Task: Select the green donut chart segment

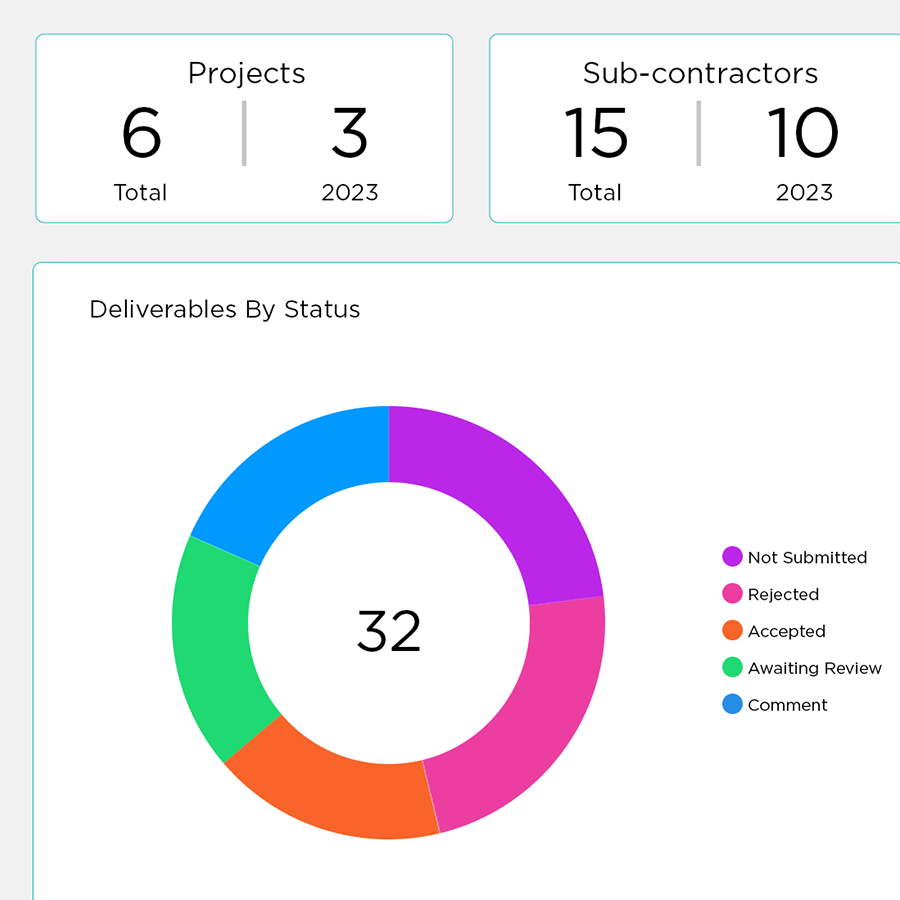Action: click(x=215, y=640)
